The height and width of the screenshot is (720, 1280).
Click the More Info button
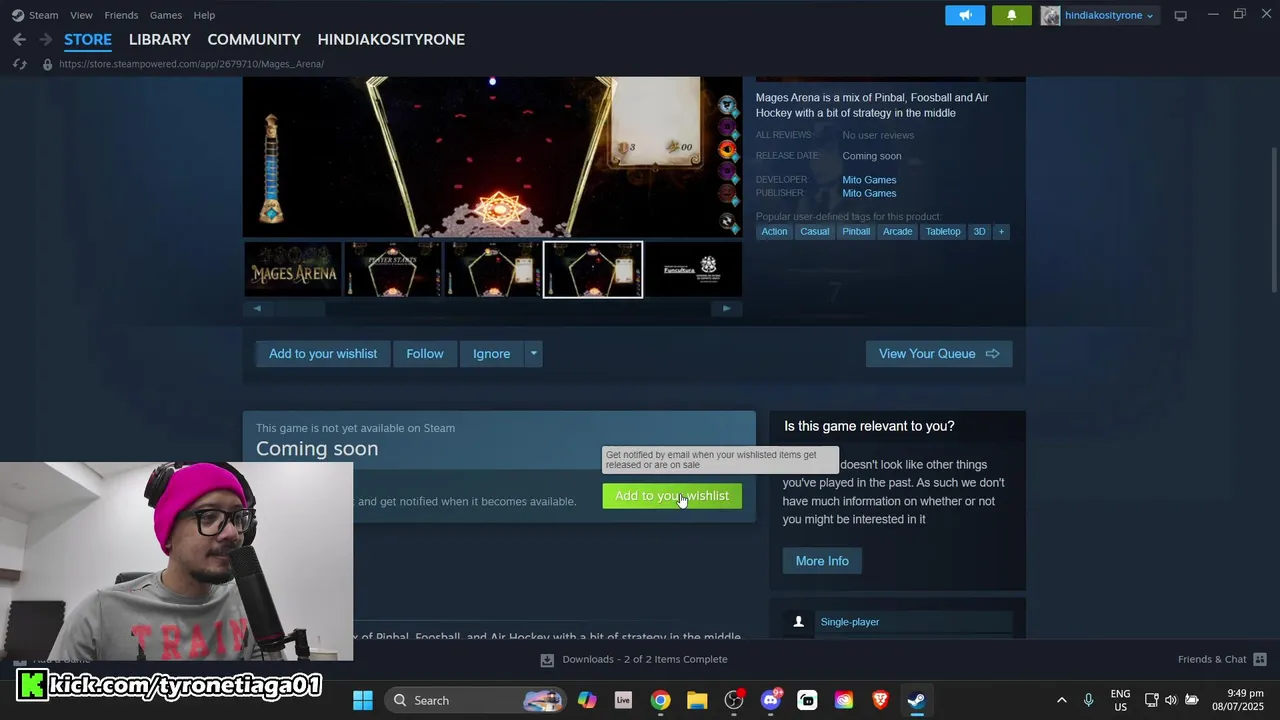(822, 561)
